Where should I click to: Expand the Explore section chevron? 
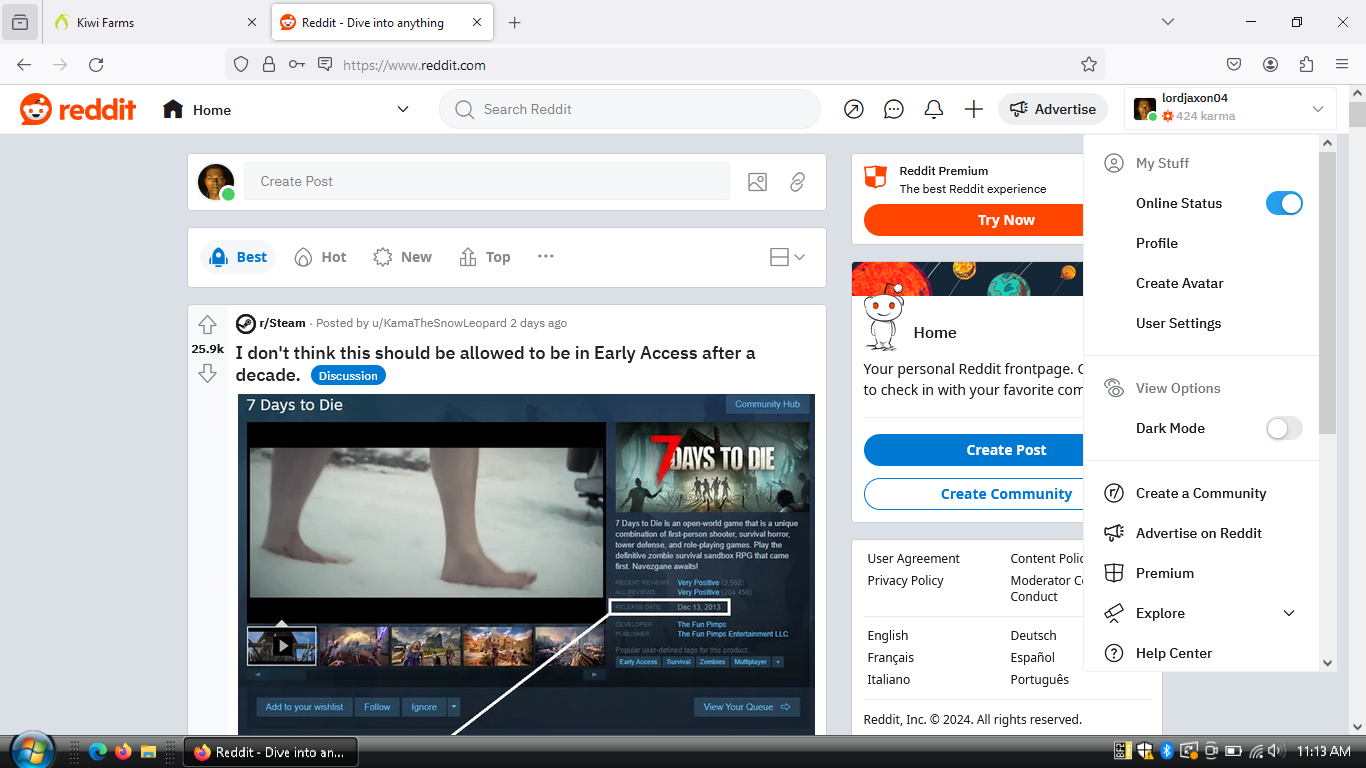pos(1289,613)
